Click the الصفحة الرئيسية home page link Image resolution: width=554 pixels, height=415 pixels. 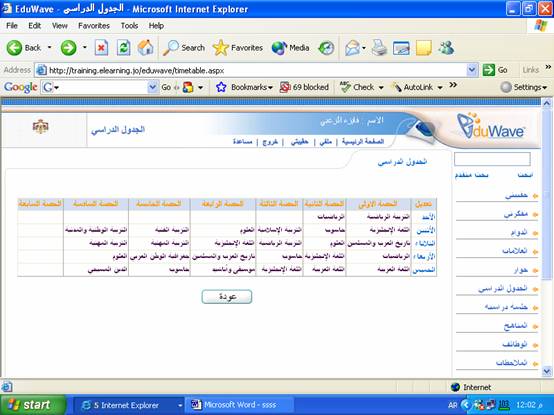(363, 142)
